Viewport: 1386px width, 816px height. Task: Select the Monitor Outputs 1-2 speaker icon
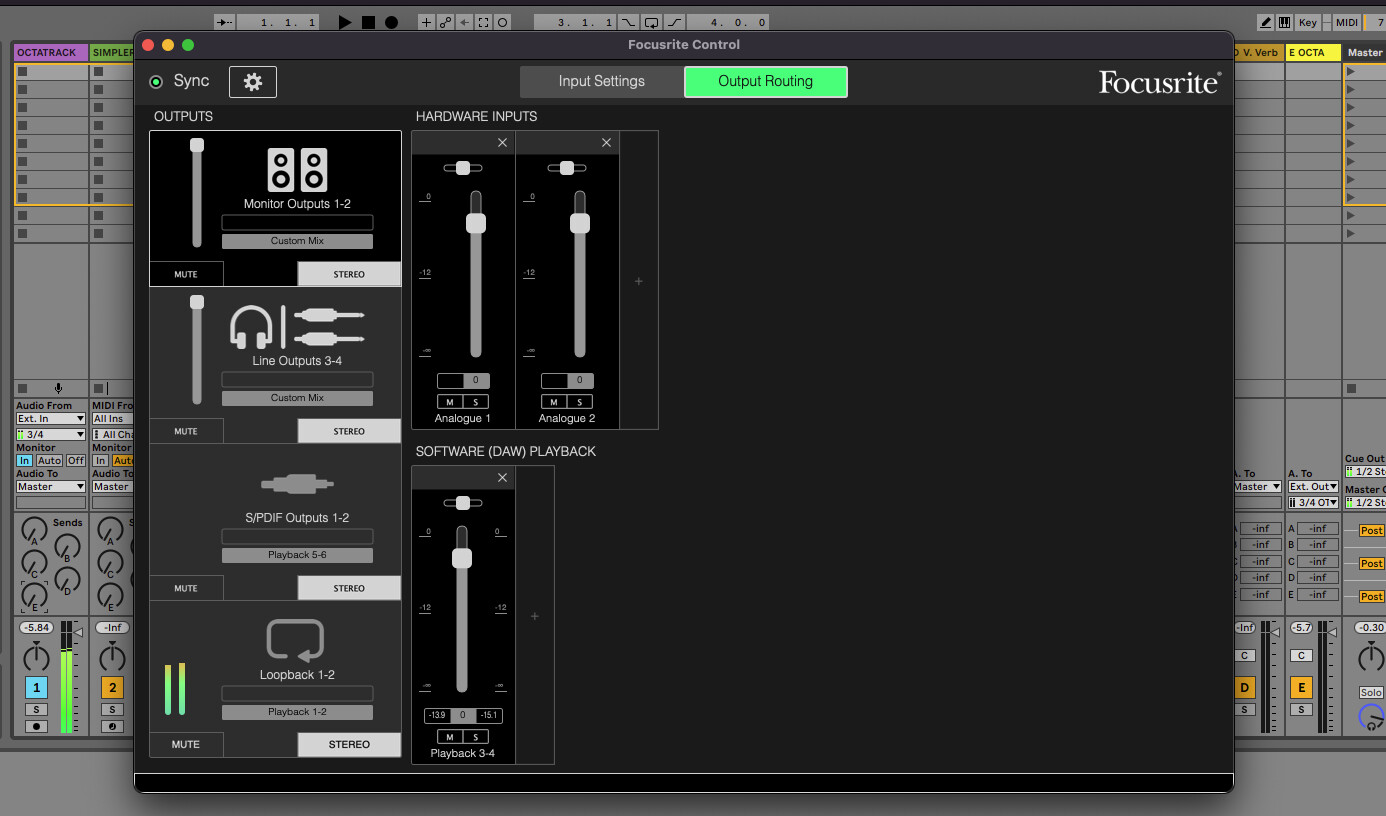297,170
